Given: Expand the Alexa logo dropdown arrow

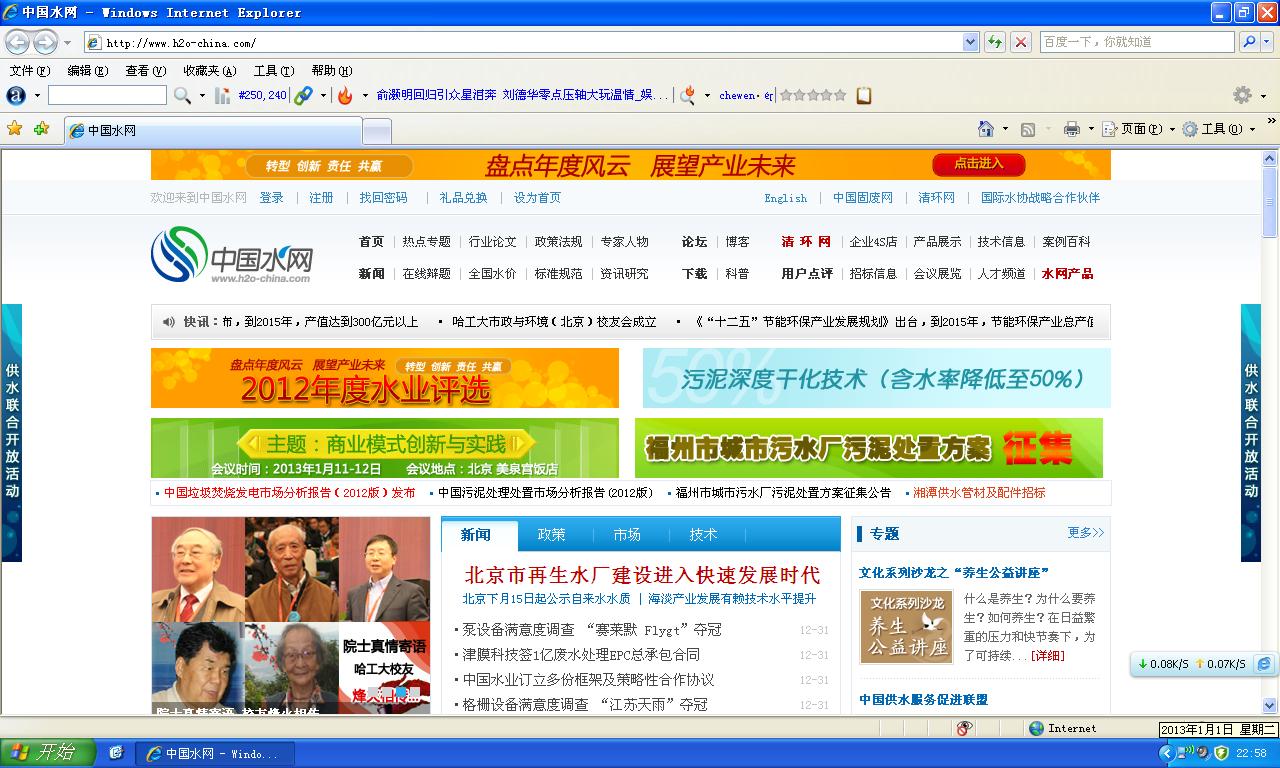Looking at the screenshot, I should click(x=37, y=95).
